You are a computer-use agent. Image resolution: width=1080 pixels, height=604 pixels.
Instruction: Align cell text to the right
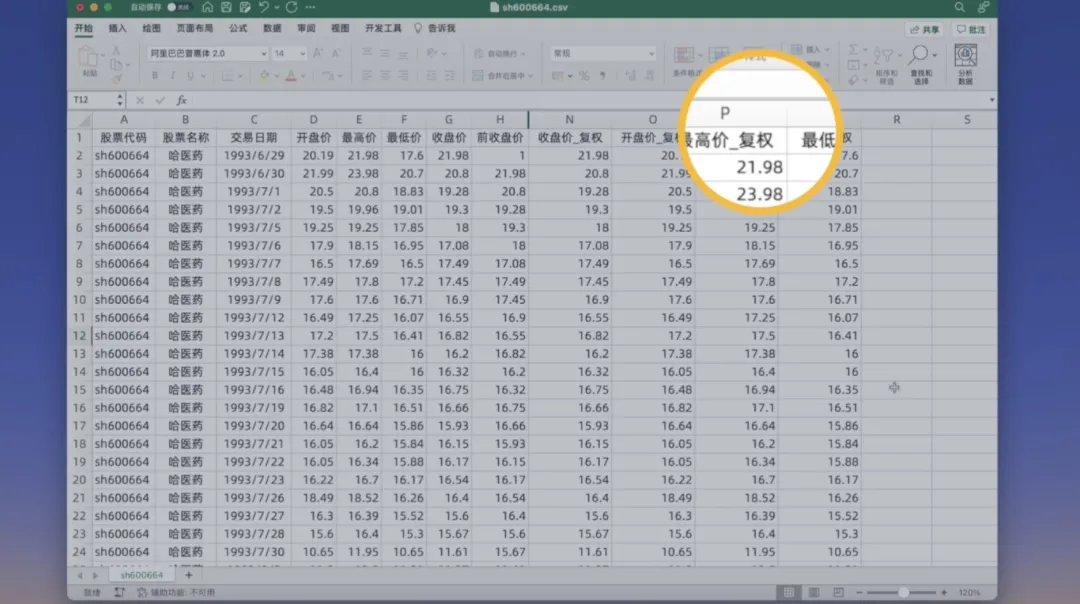pyautogui.click(x=403, y=76)
